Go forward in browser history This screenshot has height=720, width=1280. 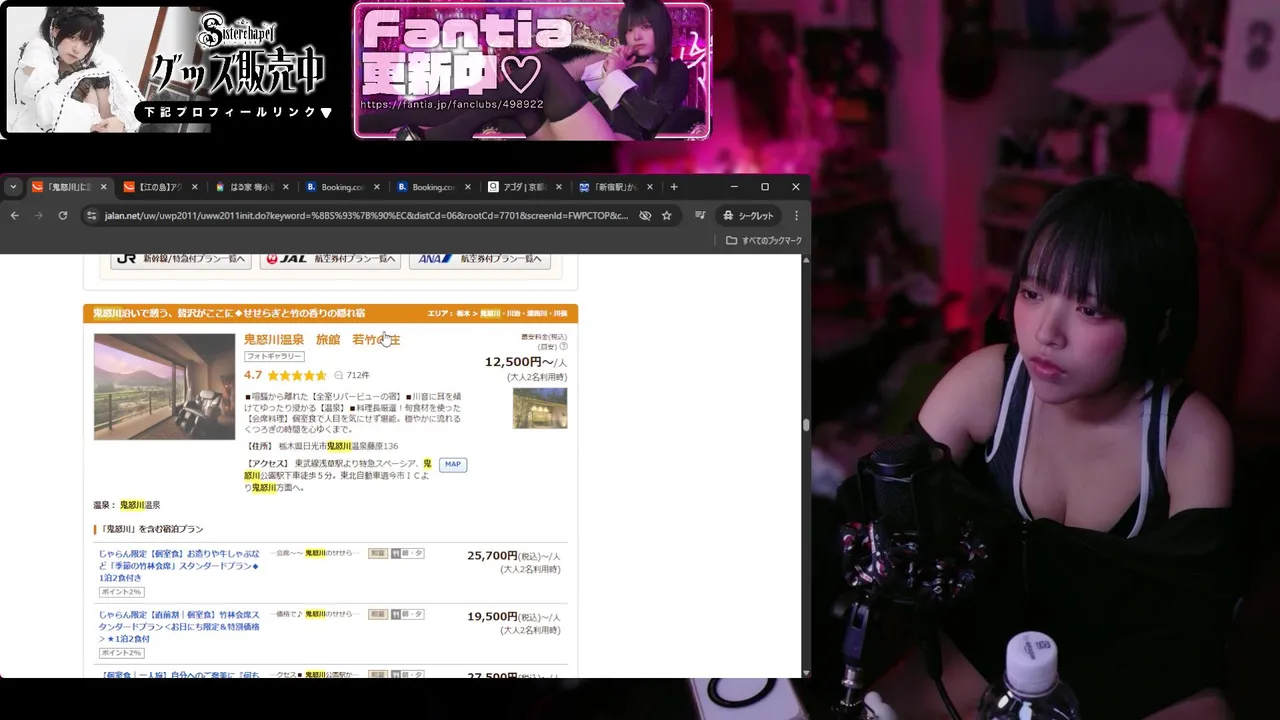[39, 215]
